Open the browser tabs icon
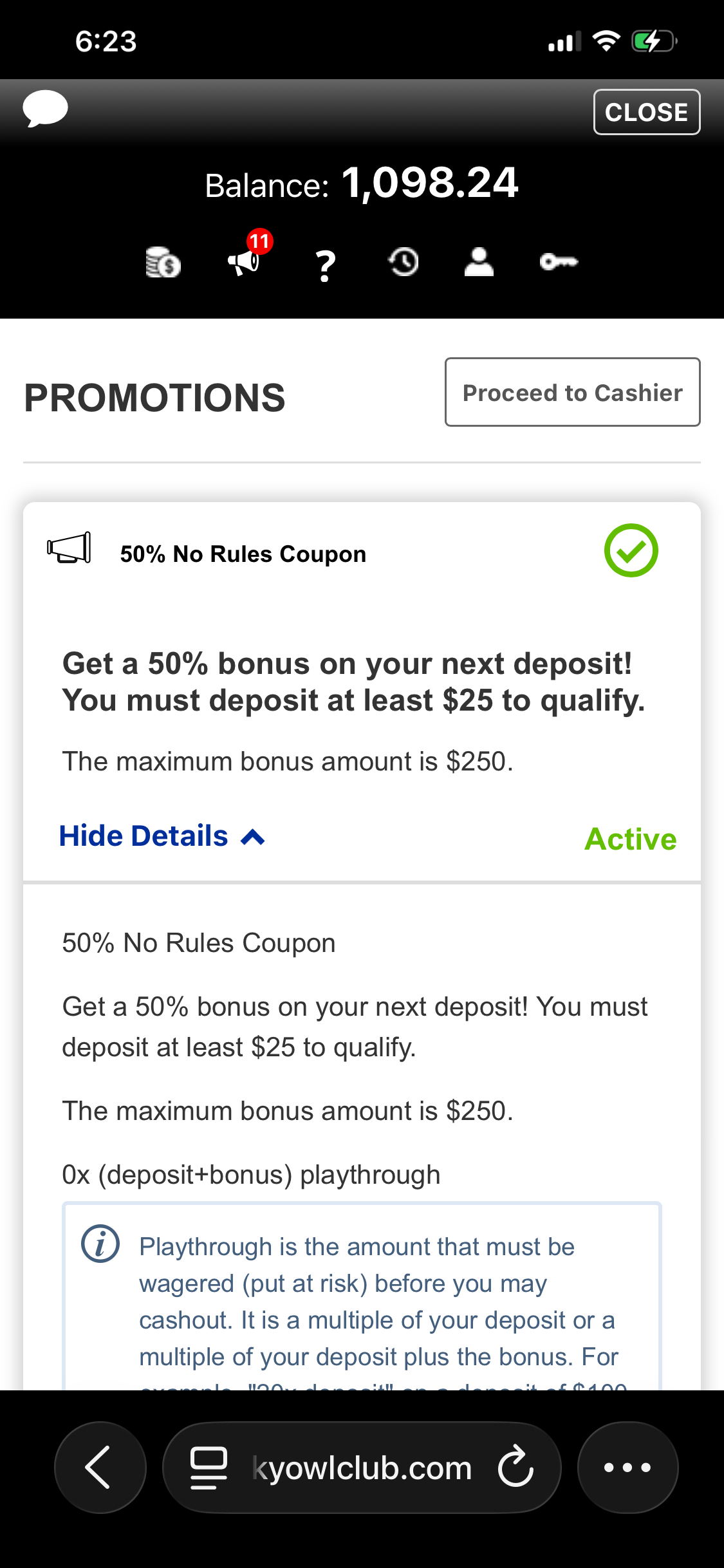724x1568 pixels. click(209, 1468)
